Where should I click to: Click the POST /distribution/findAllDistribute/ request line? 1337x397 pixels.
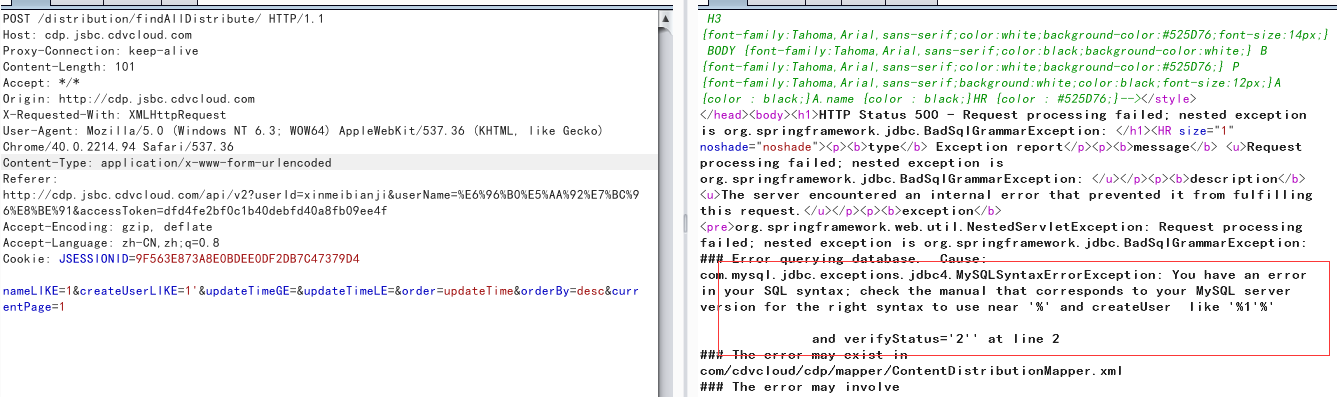point(164,19)
